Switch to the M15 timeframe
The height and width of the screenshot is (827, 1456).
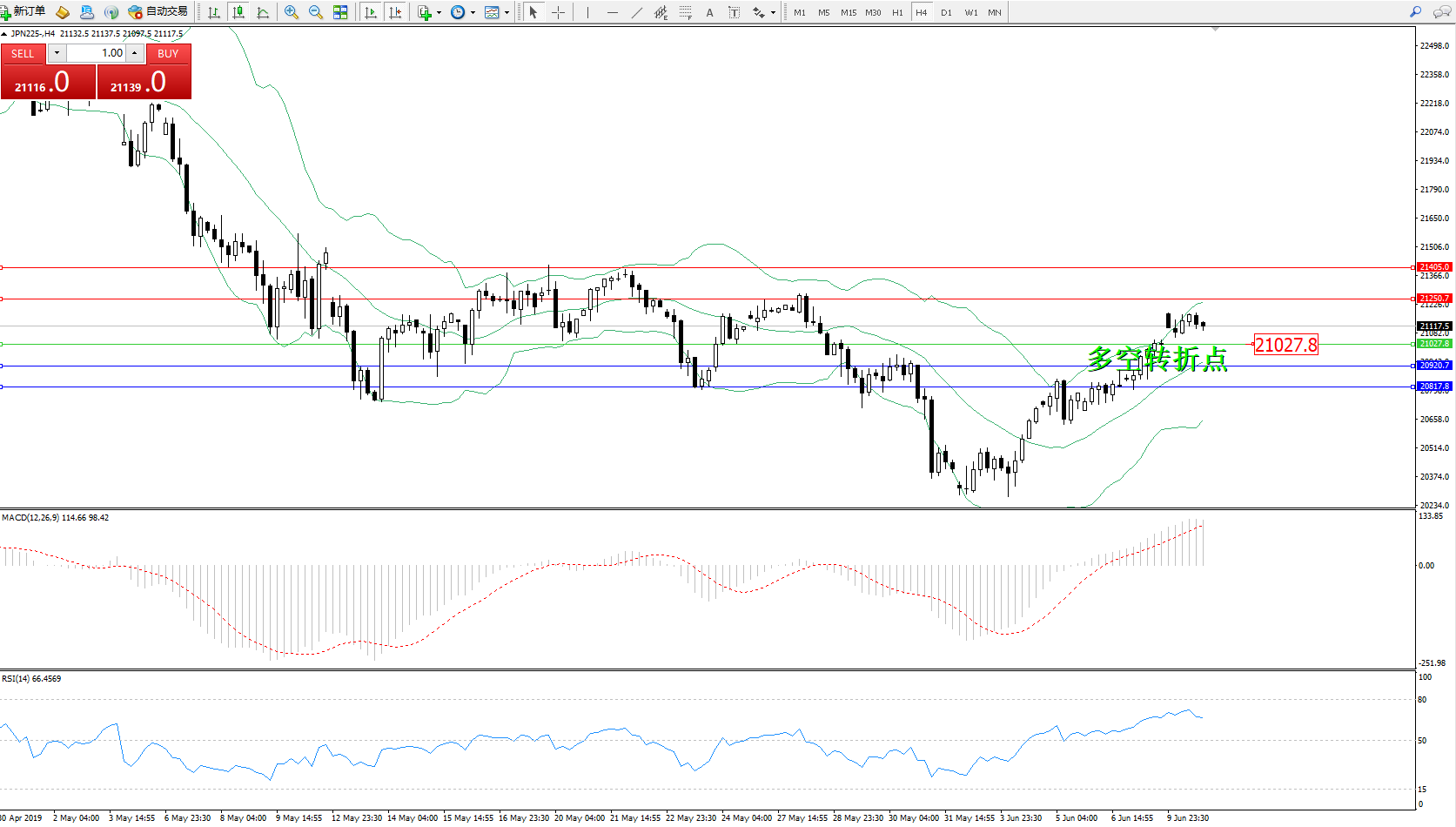point(849,12)
